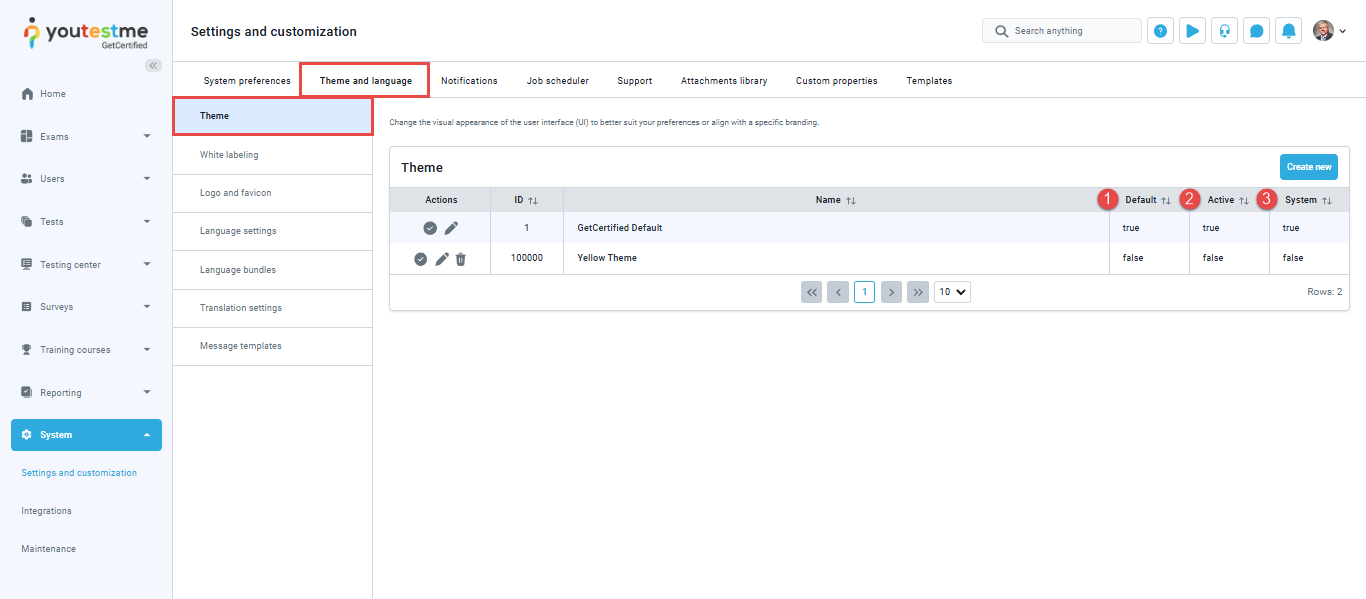Switch to the Notifications tab
Screen dimensions: 1366x599
pyautogui.click(x=469, y=81)
